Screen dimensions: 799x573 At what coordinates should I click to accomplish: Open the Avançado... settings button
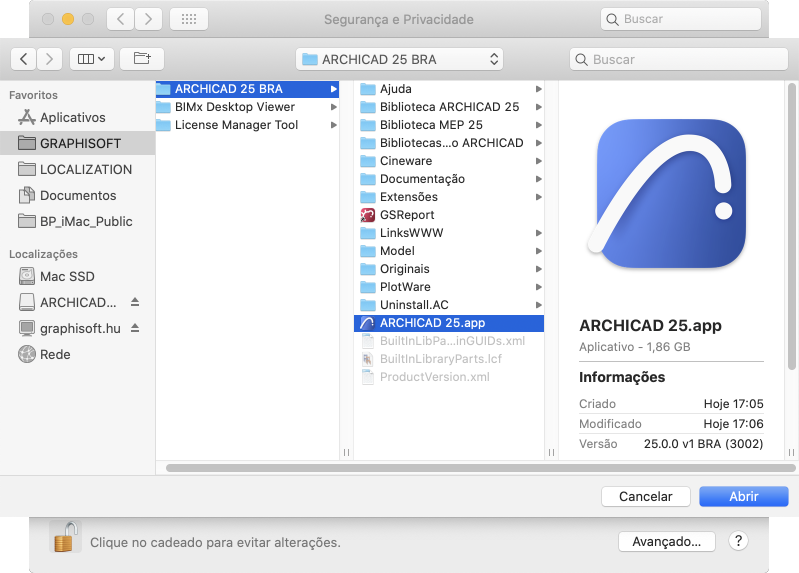coord(667,541)
